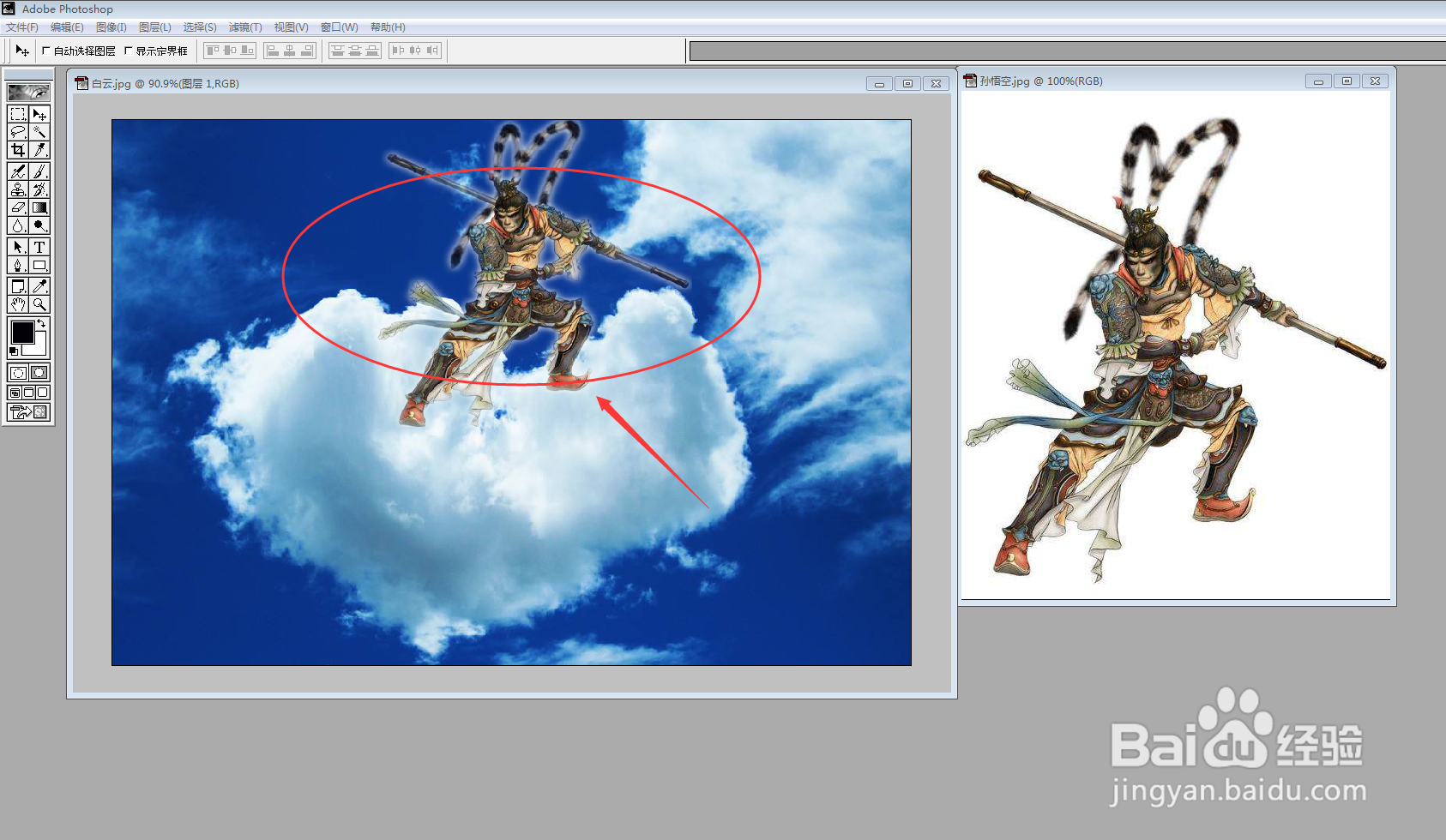Viewport: 1446px width, 840px height.
Task: Click Distribute Right Edges button
Action: tap(432, 51)
